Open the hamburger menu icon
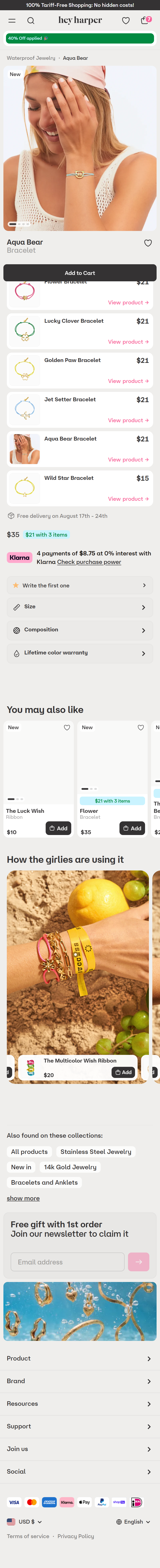Image resolution: width=160 pixels, height=1568 pixels. click(x=12, y=21)
